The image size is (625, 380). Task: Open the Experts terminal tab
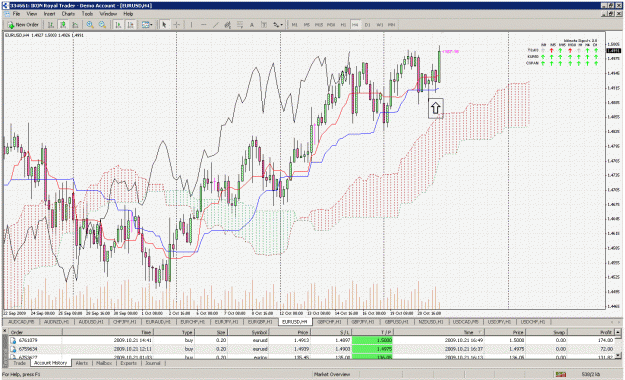(128, 363)
